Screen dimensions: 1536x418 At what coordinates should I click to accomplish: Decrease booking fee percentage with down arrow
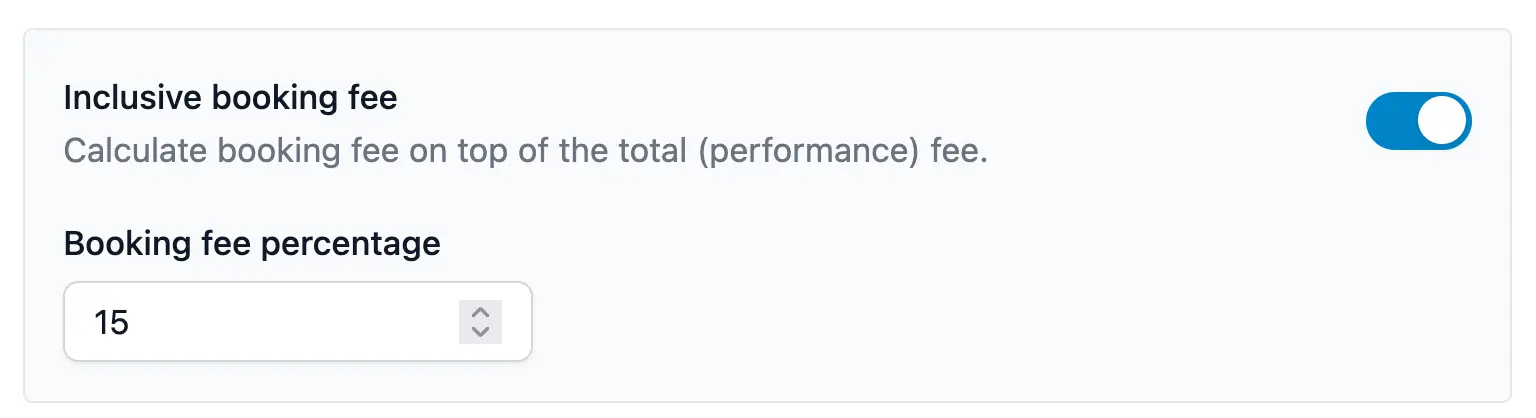(480, 331)
